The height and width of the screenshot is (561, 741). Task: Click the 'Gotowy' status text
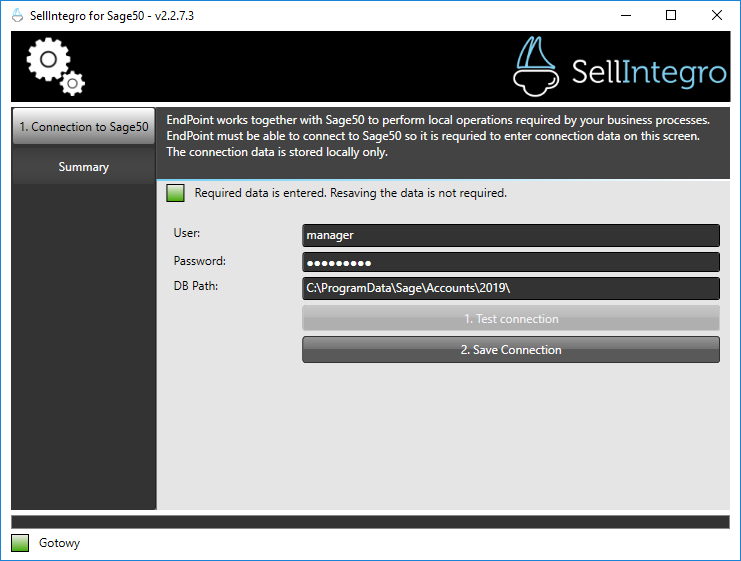click(59, 543)
